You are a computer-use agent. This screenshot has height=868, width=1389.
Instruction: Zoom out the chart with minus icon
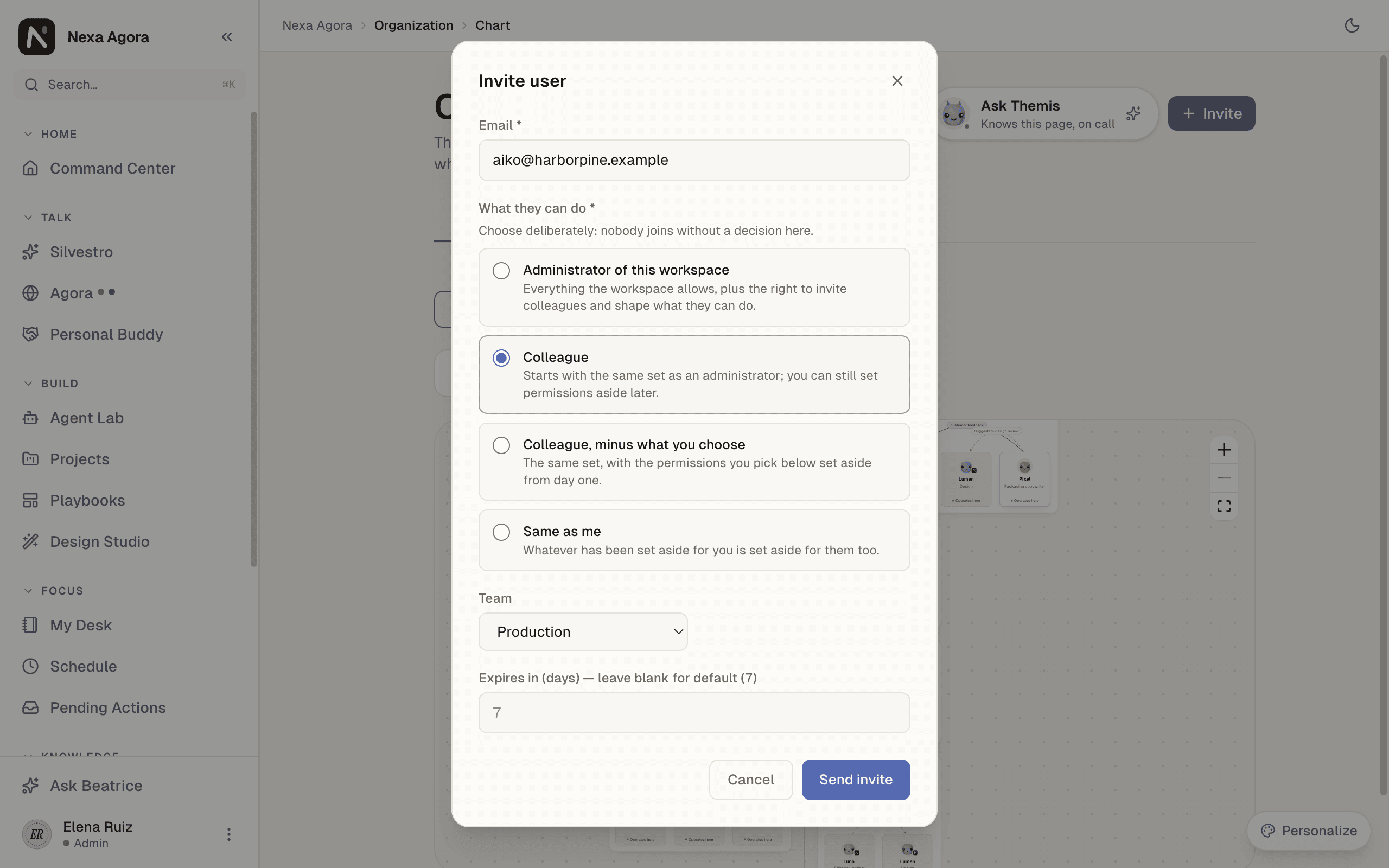1224,477
